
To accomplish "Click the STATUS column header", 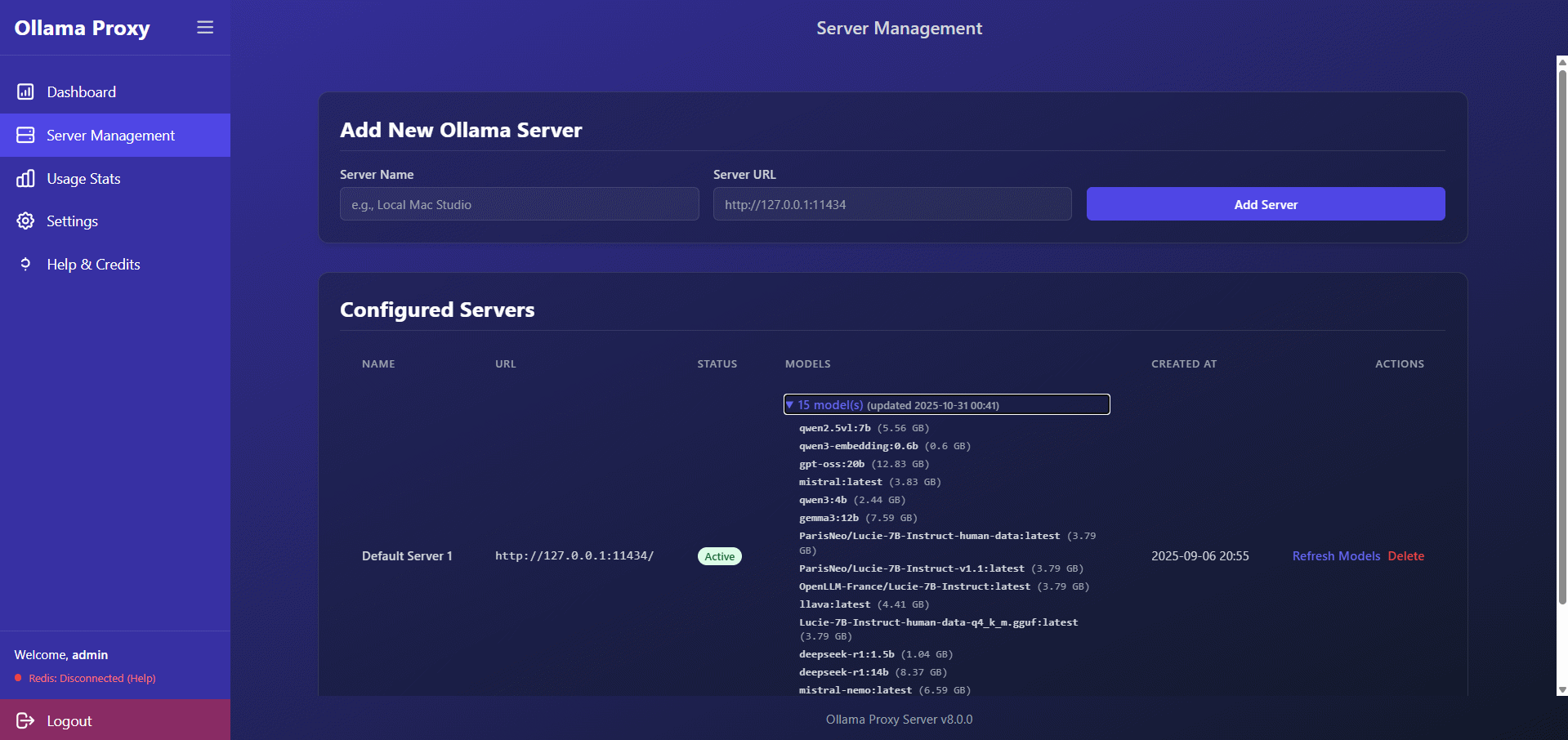I will 717,363.
